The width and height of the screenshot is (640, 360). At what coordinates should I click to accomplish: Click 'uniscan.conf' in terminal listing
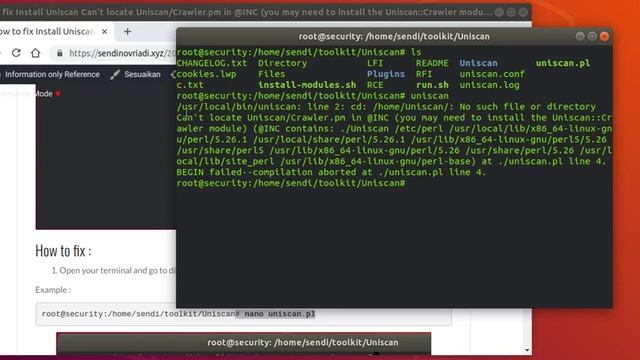pos(492,74)
